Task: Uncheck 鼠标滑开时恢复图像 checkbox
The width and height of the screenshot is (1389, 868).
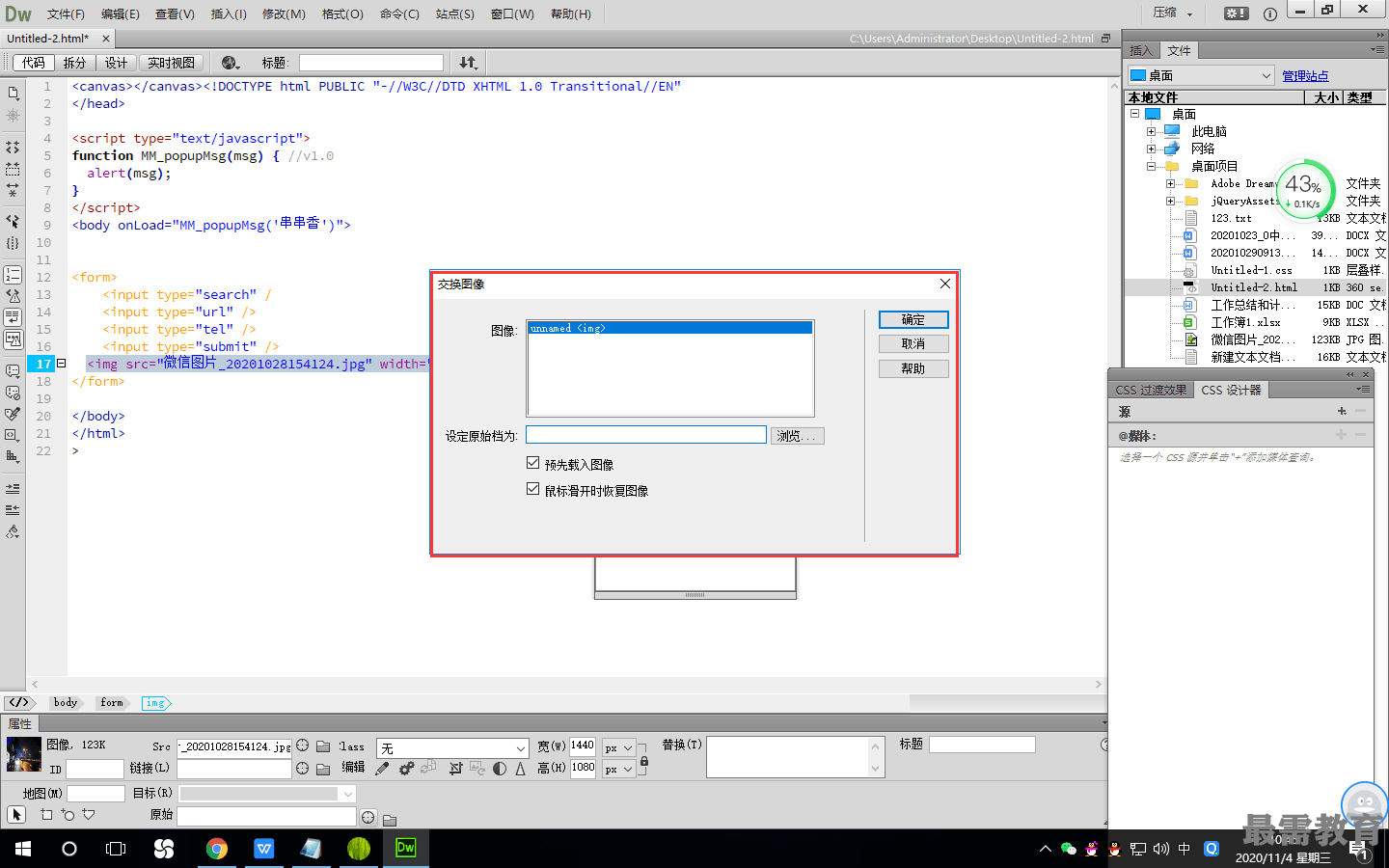Action: click(x=532, y=489)
